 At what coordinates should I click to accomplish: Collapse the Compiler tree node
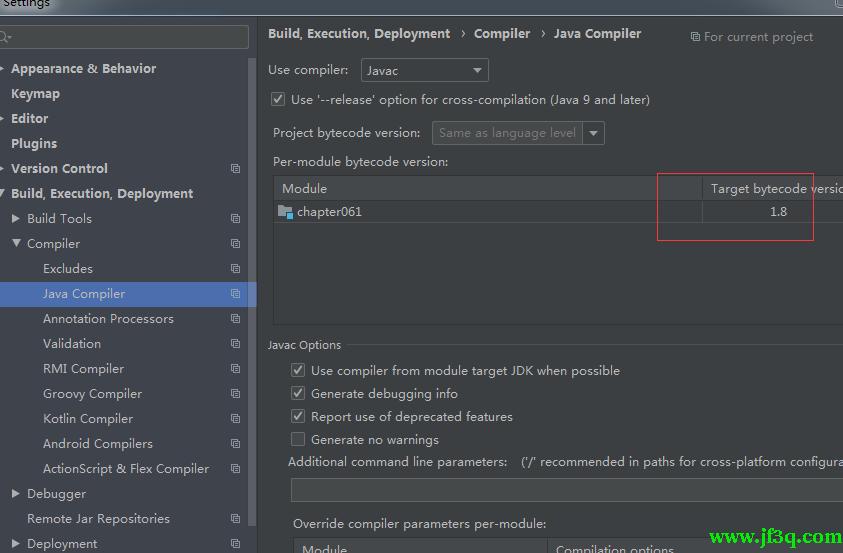(x=17, y=244)
